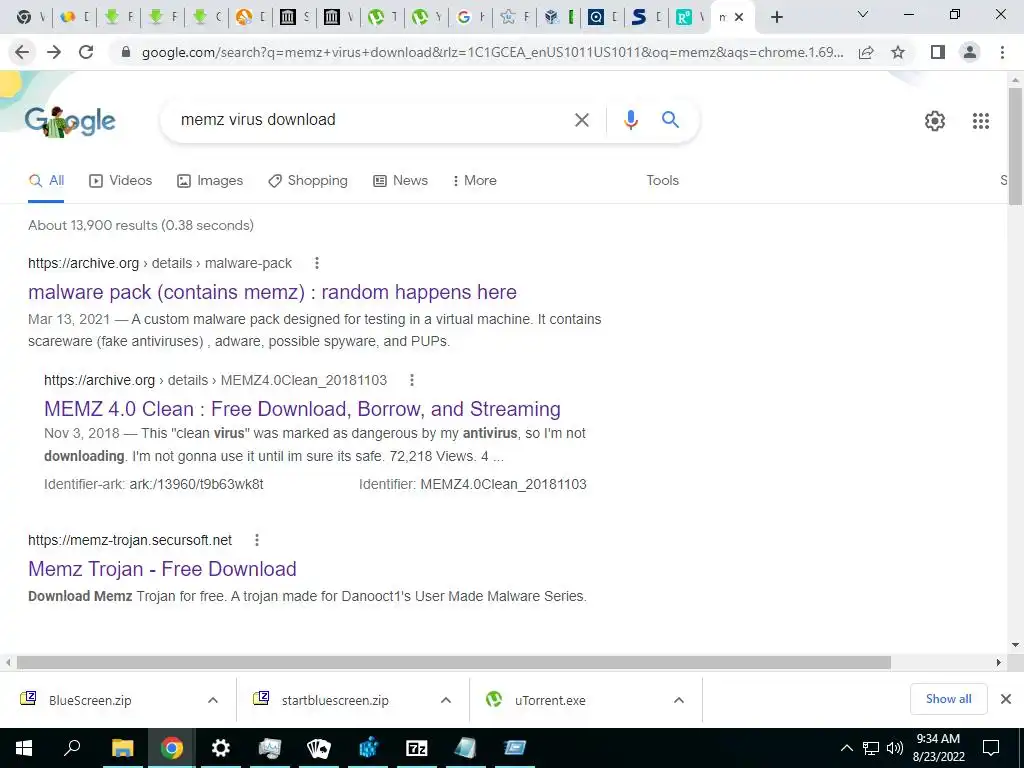Switch to the tab with Google favicon

click(x=464, y=17)
